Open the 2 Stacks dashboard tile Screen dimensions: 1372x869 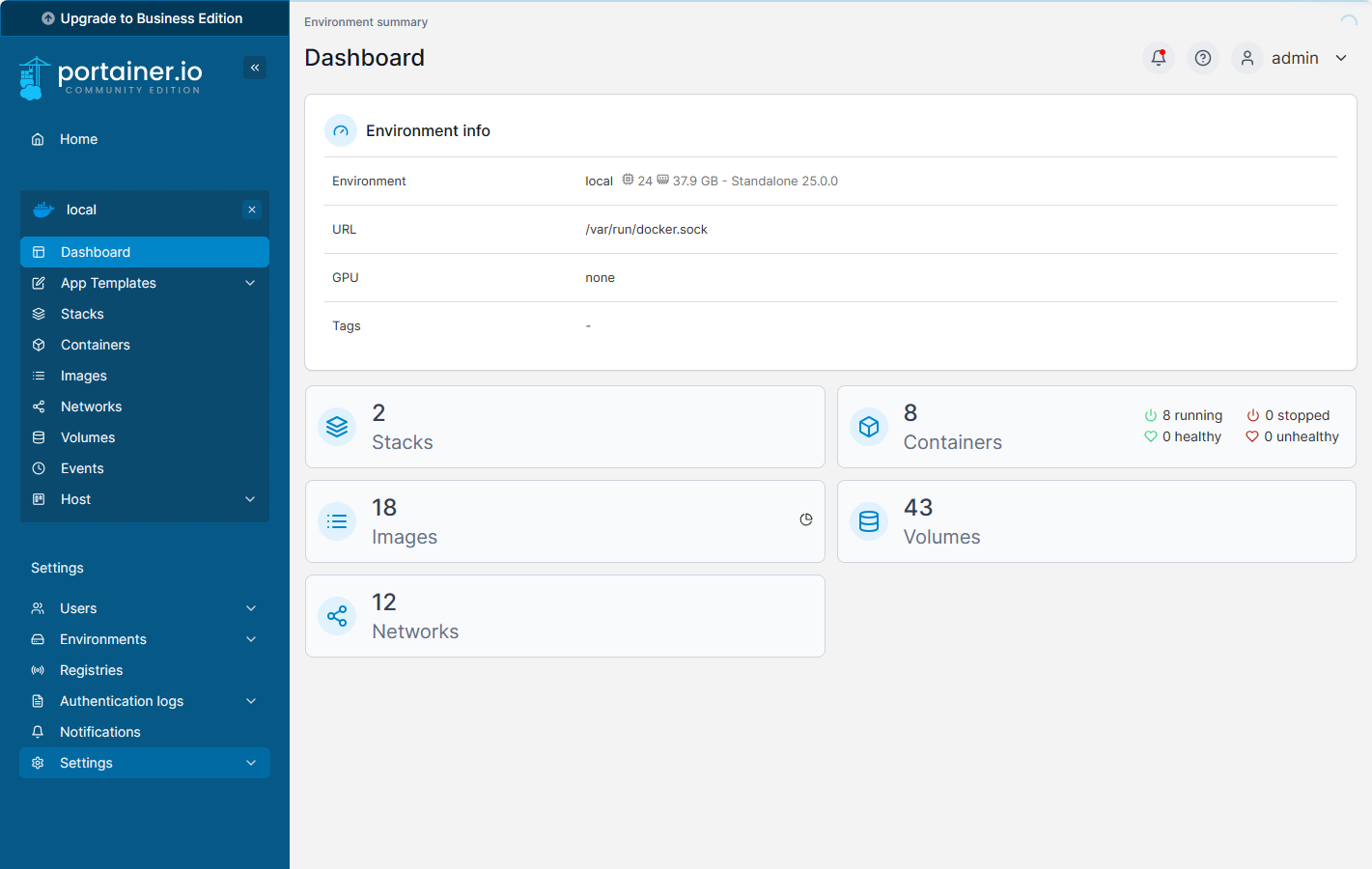[x=565, y=427]
